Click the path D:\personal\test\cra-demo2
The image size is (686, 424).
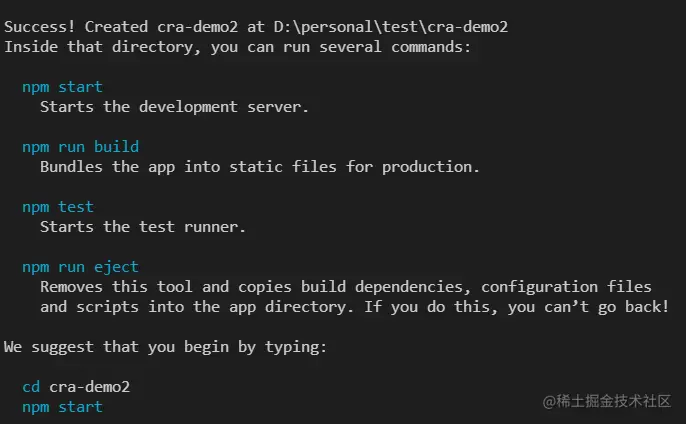(391, 27)
